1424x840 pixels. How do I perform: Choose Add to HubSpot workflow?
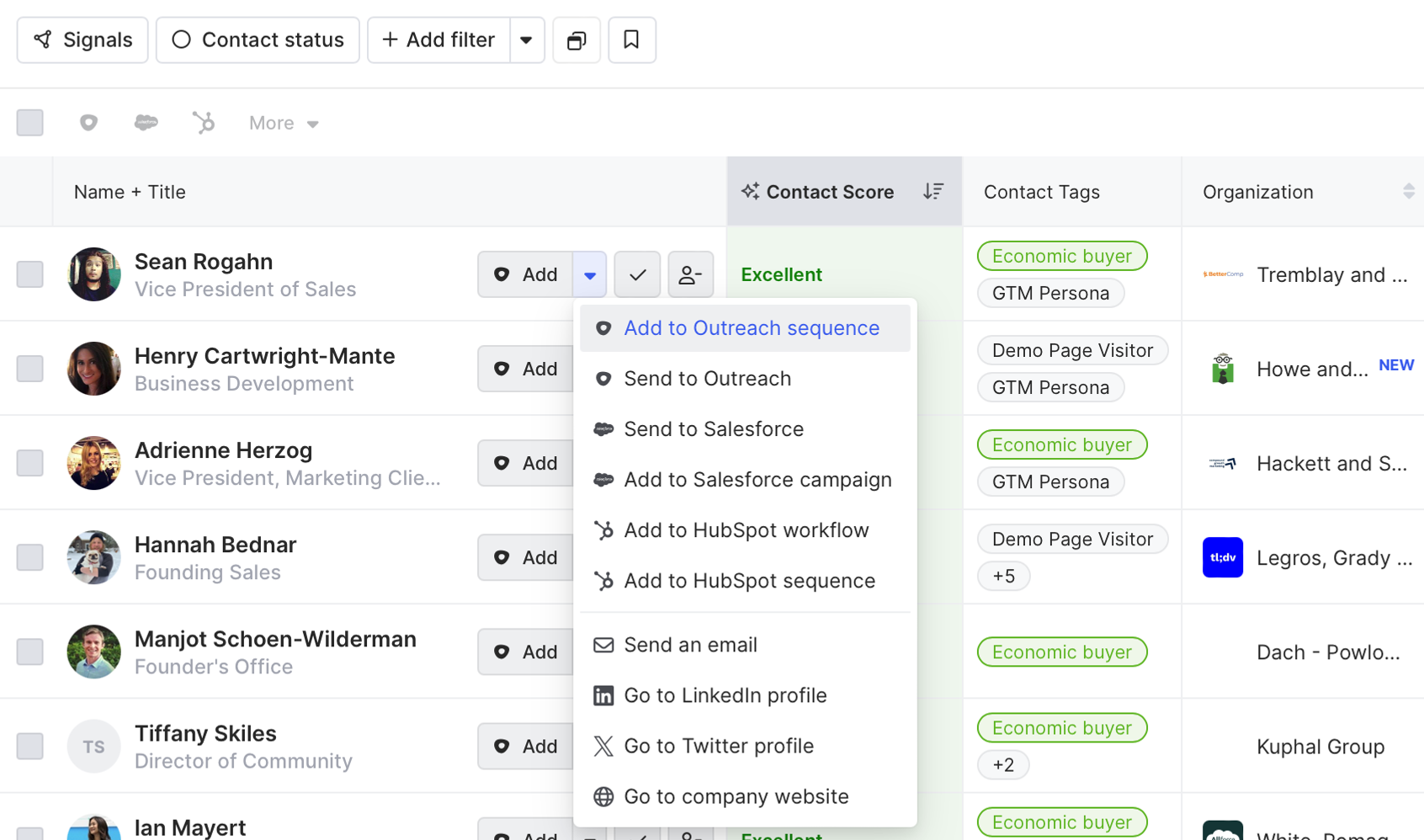[745, 530]
